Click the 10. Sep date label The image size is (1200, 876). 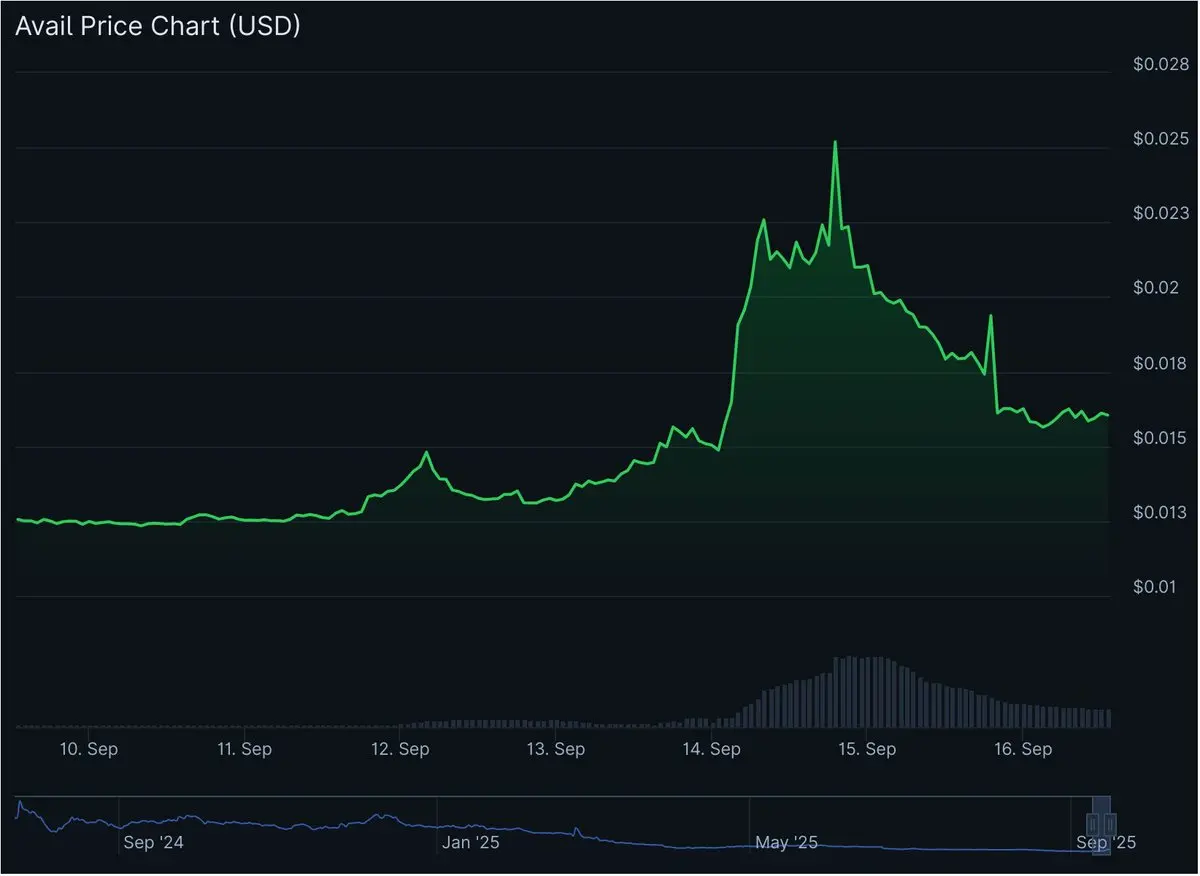click(88, 749)
